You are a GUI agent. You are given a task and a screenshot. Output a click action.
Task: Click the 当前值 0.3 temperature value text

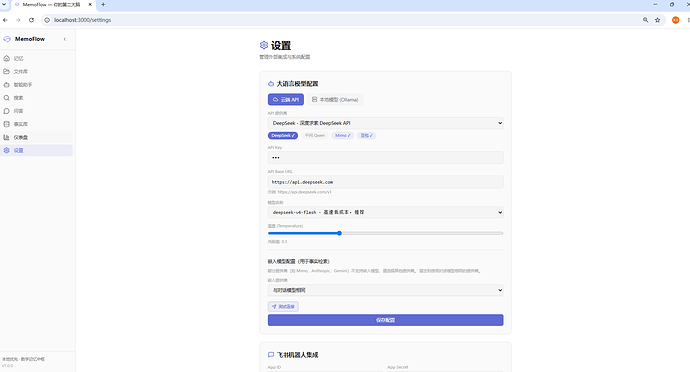pyautogui.click(x=277, y=242)
